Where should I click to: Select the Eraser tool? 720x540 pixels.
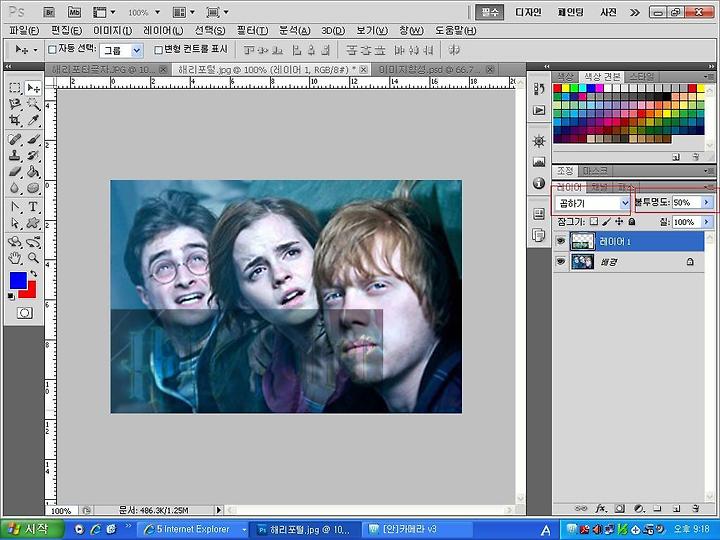(x=15, y=172)
